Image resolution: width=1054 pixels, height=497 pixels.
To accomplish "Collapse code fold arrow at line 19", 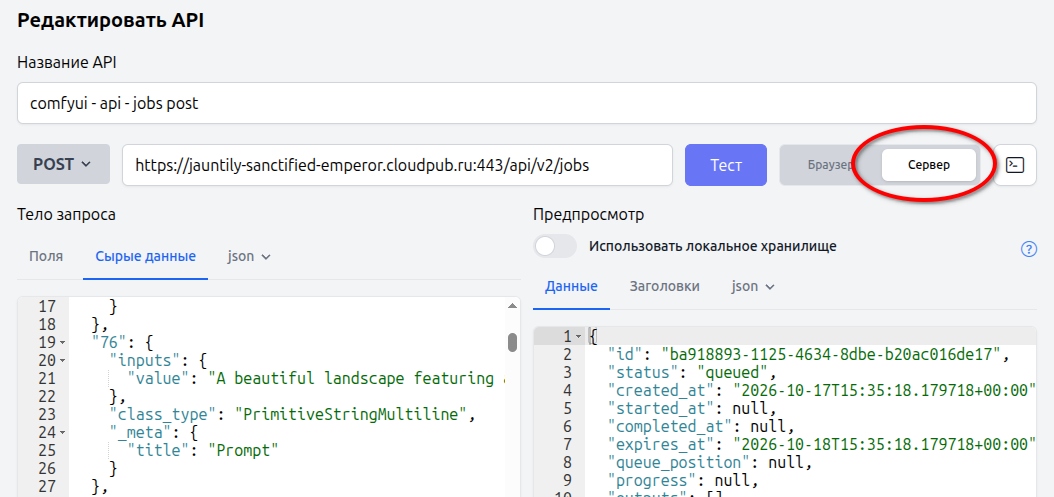I will [x=63, y=343].
